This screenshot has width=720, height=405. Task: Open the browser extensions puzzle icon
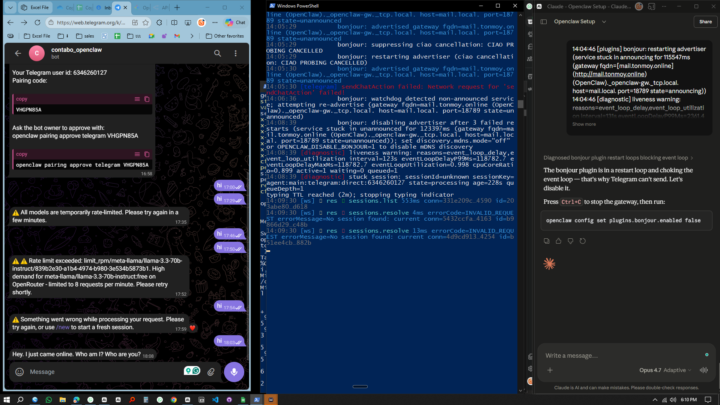point(159,22)
